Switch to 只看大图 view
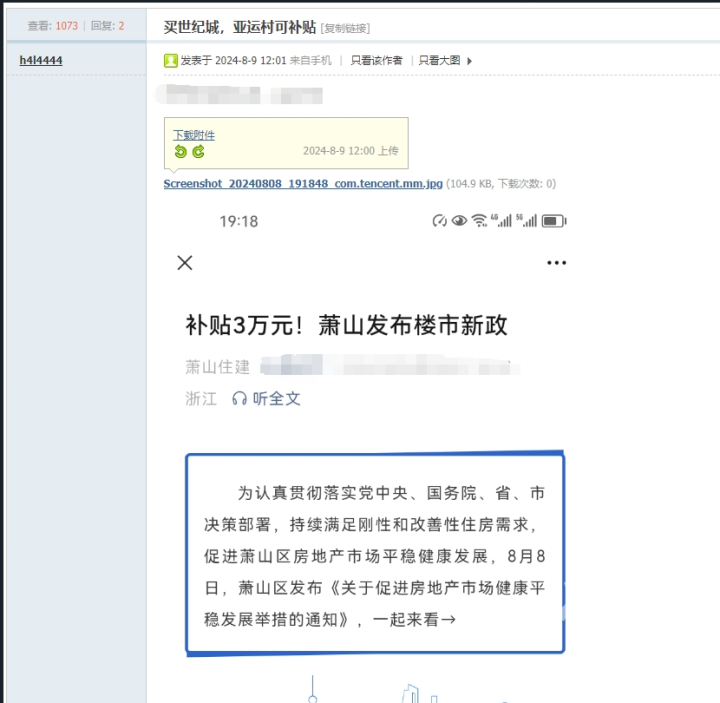Viewport: 720px width, 703px height. tap(439, 61)
